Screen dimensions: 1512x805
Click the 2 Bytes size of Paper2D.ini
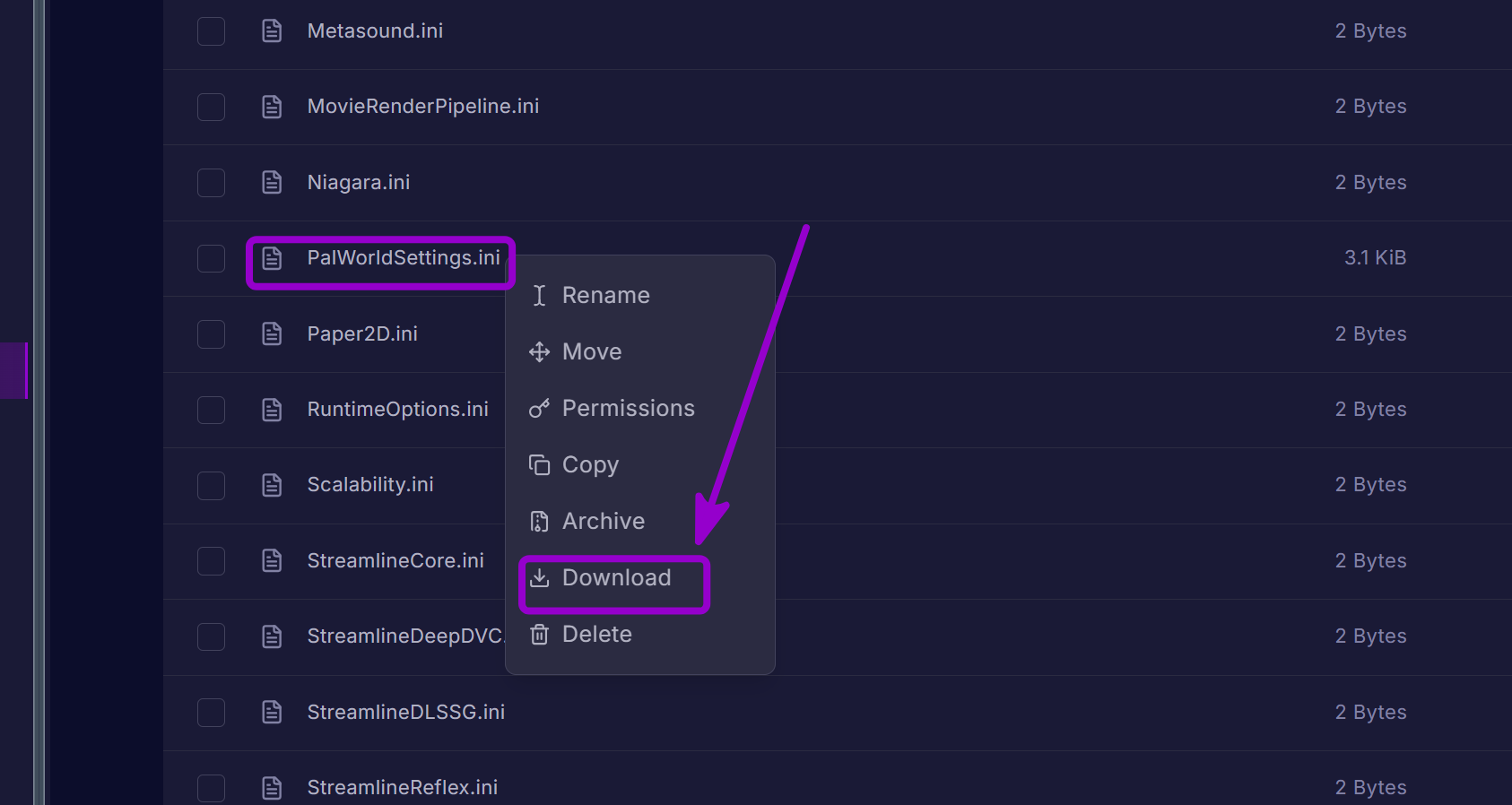(1370, 333)
